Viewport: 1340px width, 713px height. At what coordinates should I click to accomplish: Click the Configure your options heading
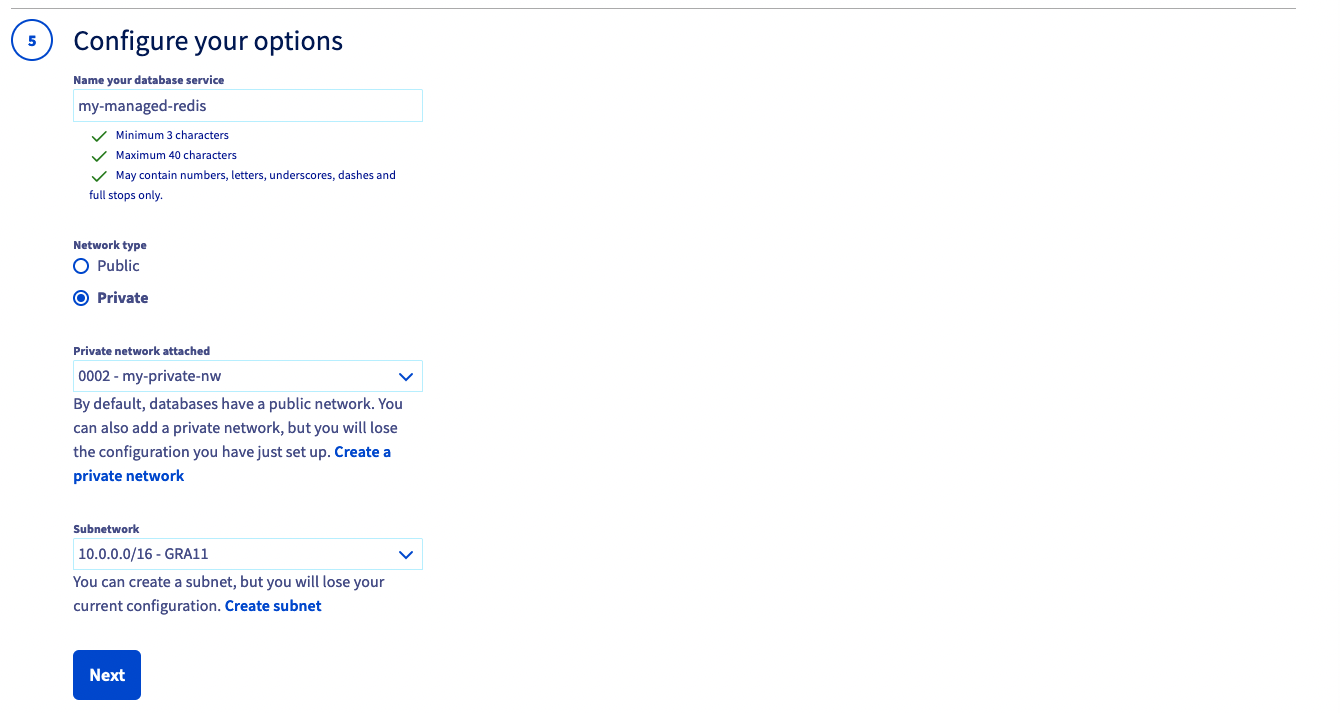pyautogui.click(x=207, y=41)
